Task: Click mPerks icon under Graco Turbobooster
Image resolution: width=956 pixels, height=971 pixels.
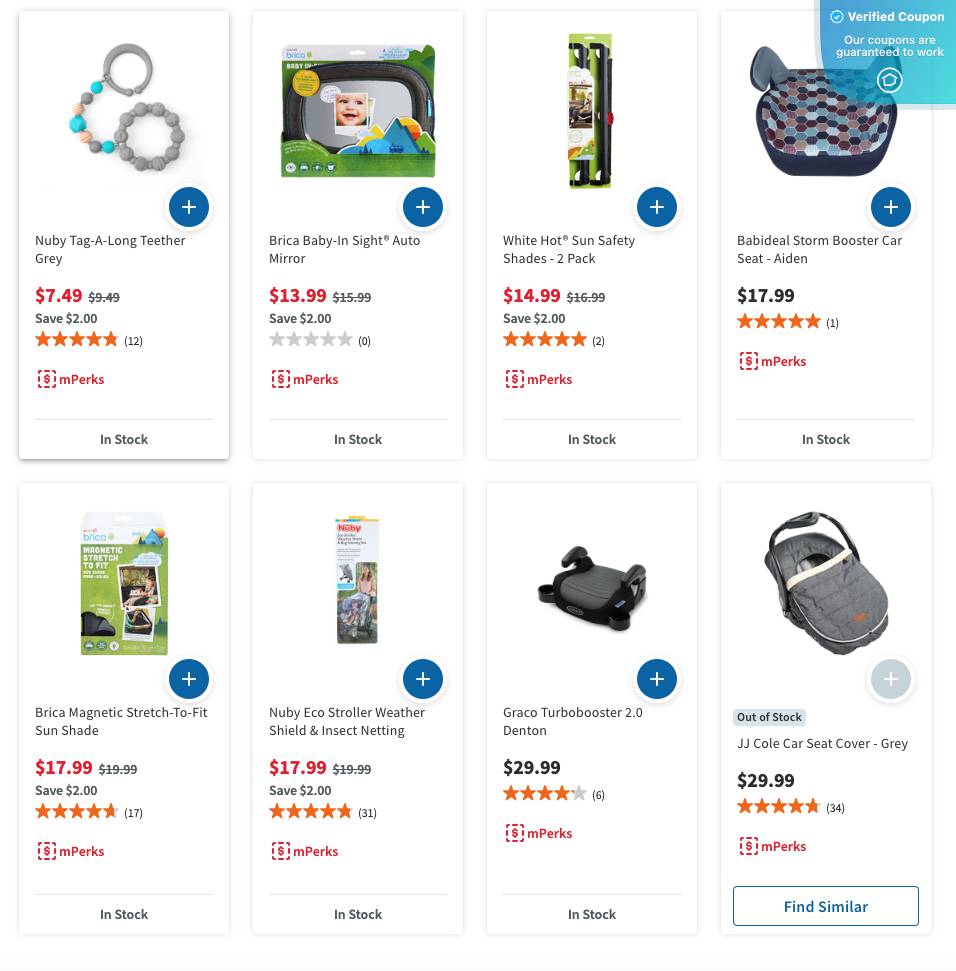Action: tap(515, 833)
